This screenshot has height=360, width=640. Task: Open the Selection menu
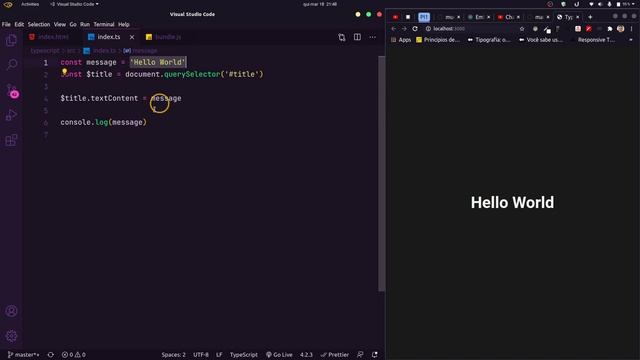39,24
